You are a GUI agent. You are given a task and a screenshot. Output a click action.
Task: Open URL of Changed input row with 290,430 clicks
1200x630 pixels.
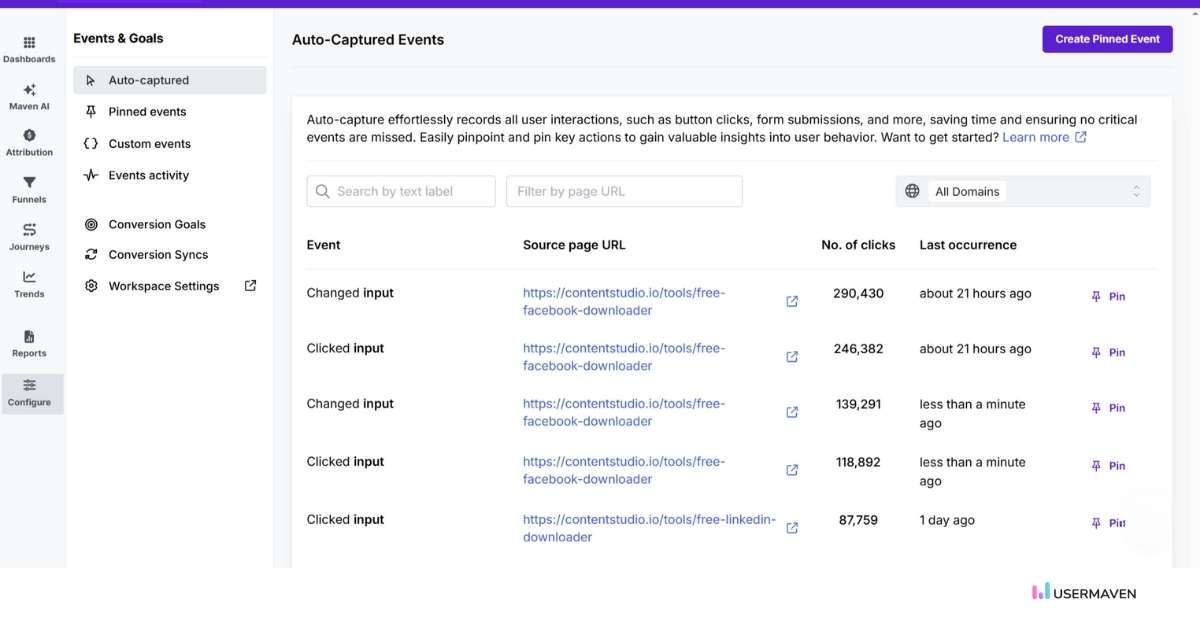[624, 302]
